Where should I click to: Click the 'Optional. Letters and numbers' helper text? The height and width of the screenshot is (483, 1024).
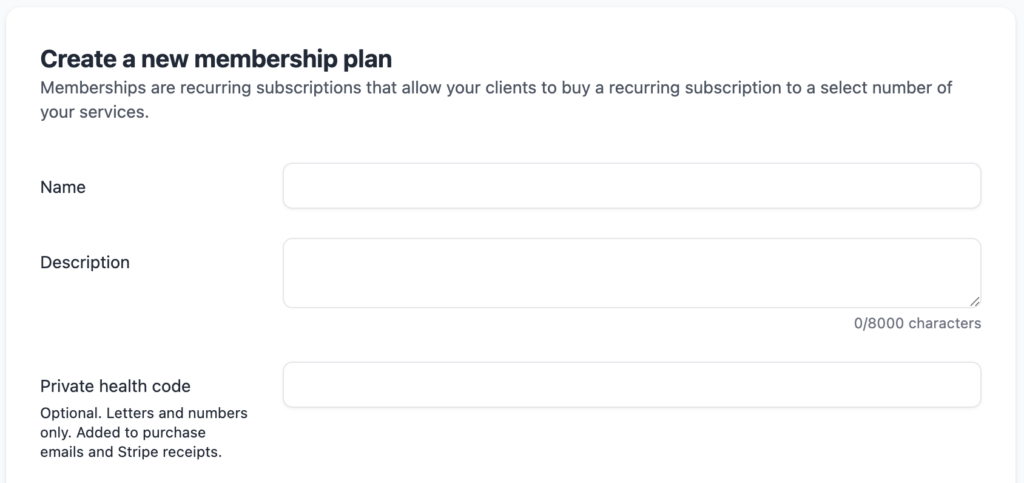tap(143, 413)
